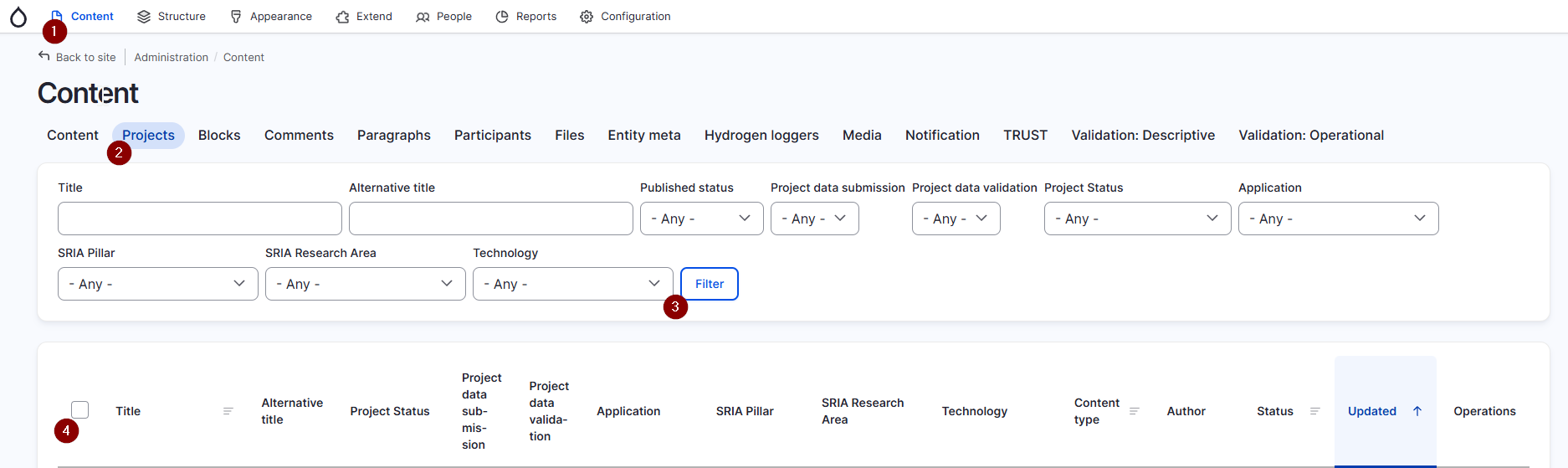The image size is (1568, 468).
Task: Click into the Alternative title input field
Action: [x=491, y=219]
